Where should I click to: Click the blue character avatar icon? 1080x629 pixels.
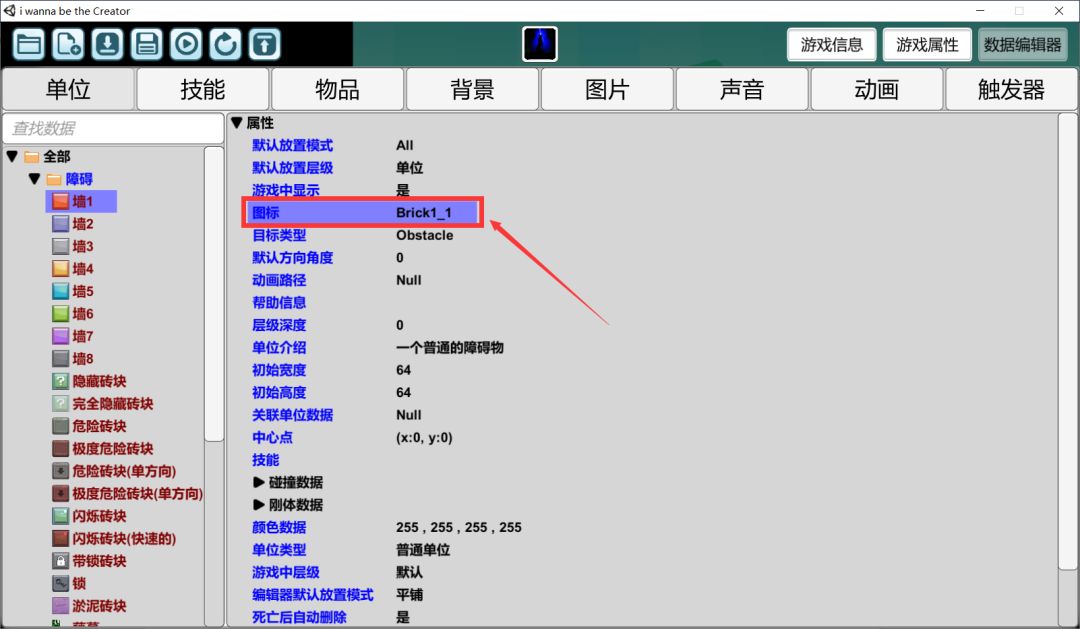click(540, 44)
